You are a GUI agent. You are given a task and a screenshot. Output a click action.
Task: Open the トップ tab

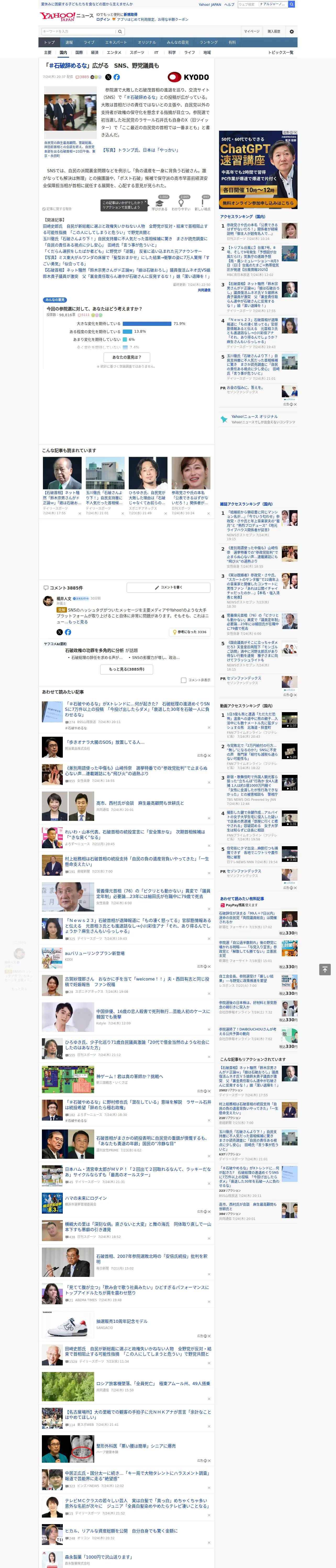[49, 42]
